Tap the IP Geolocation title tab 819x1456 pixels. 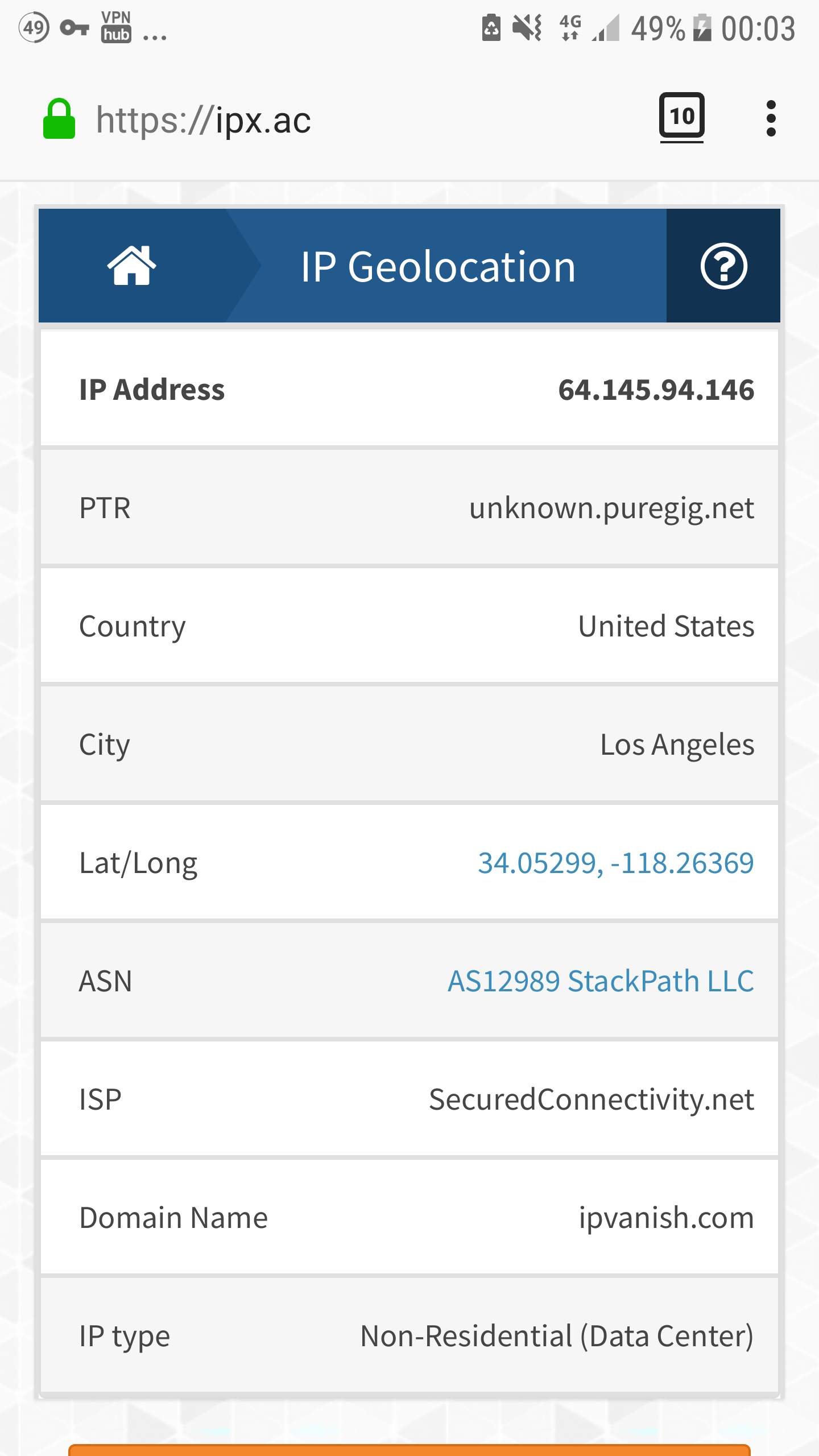click(x=438, y=266)
